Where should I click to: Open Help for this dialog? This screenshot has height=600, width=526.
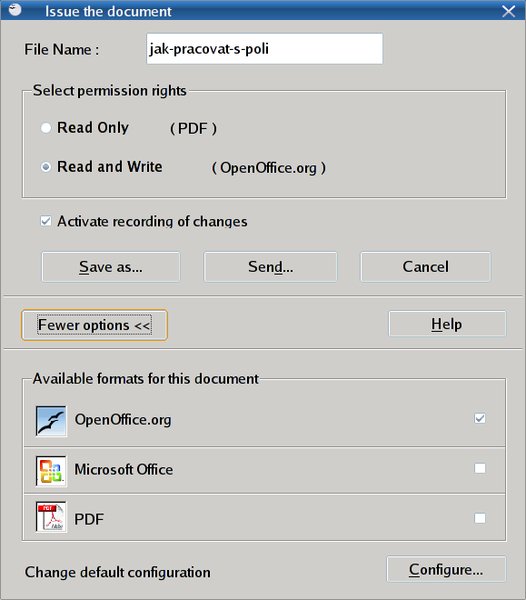[447, 324]
